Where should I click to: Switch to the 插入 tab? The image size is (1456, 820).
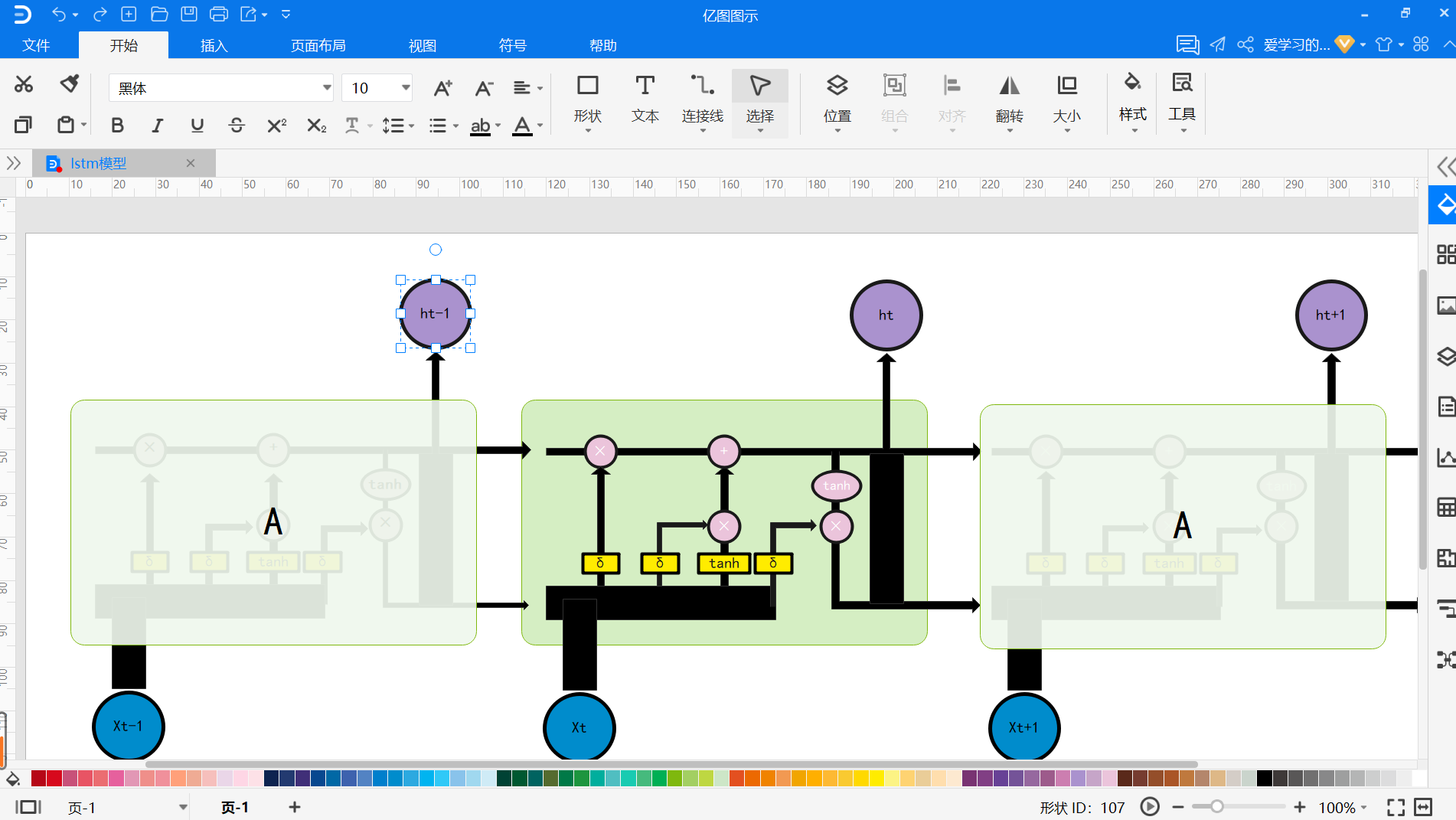coord(214,45)
